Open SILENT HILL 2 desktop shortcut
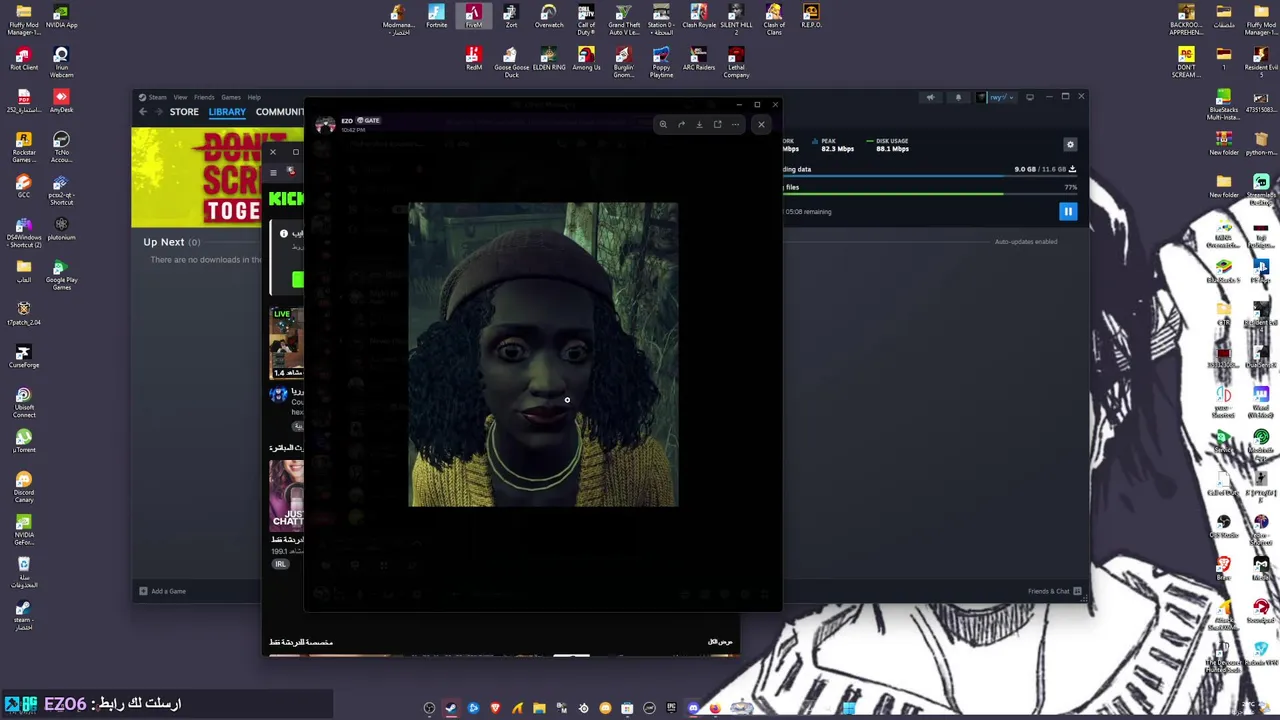This screenshot has width=1280, height=720. (736, 20)
